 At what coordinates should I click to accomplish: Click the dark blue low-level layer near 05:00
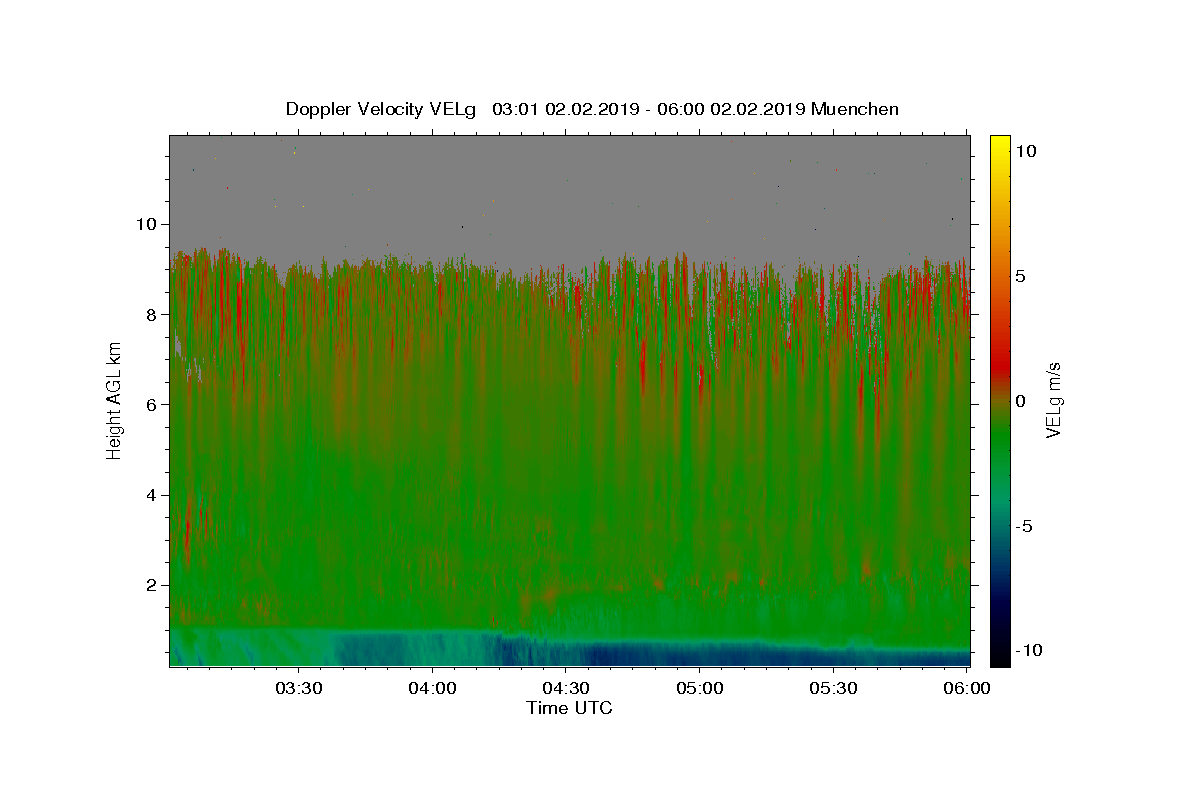[x=699, y=655]
